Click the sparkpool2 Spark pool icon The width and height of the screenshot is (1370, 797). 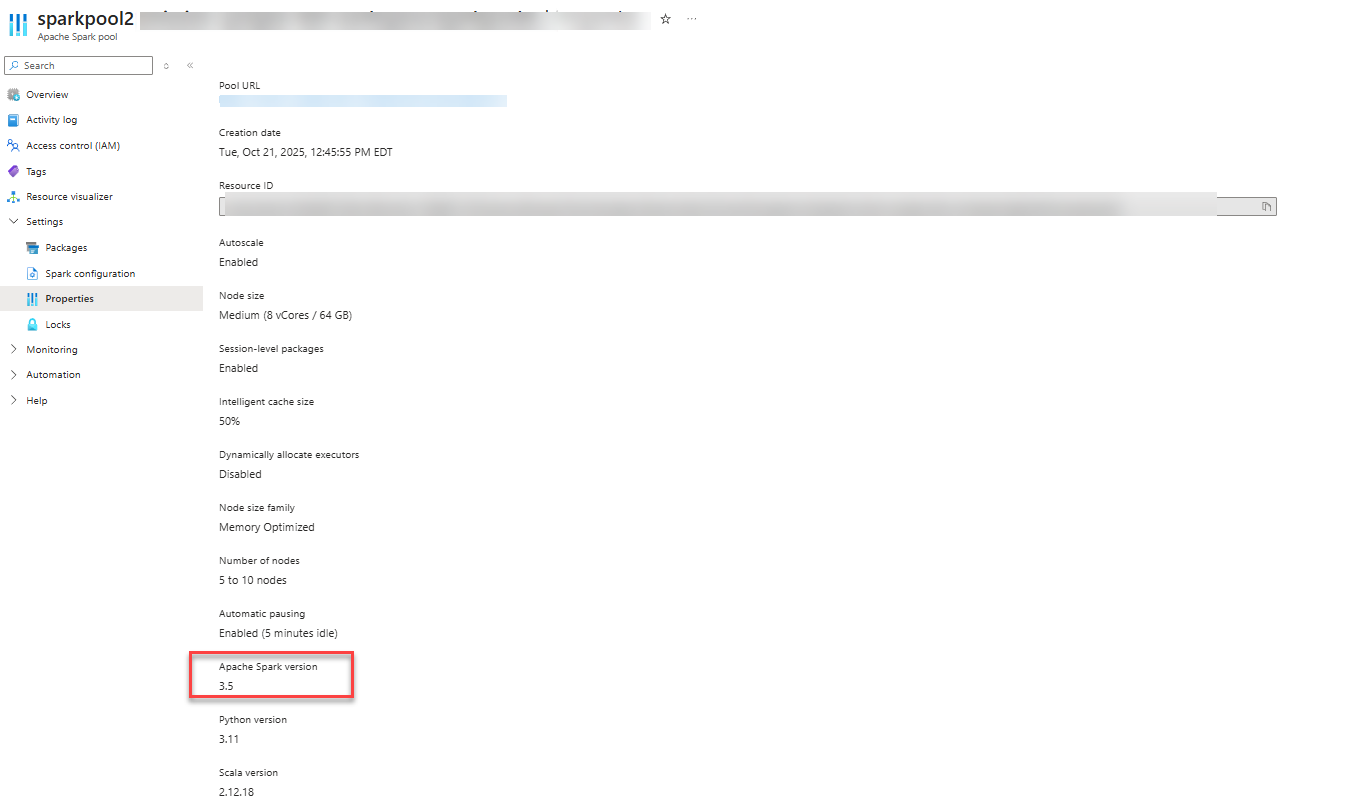18,25
